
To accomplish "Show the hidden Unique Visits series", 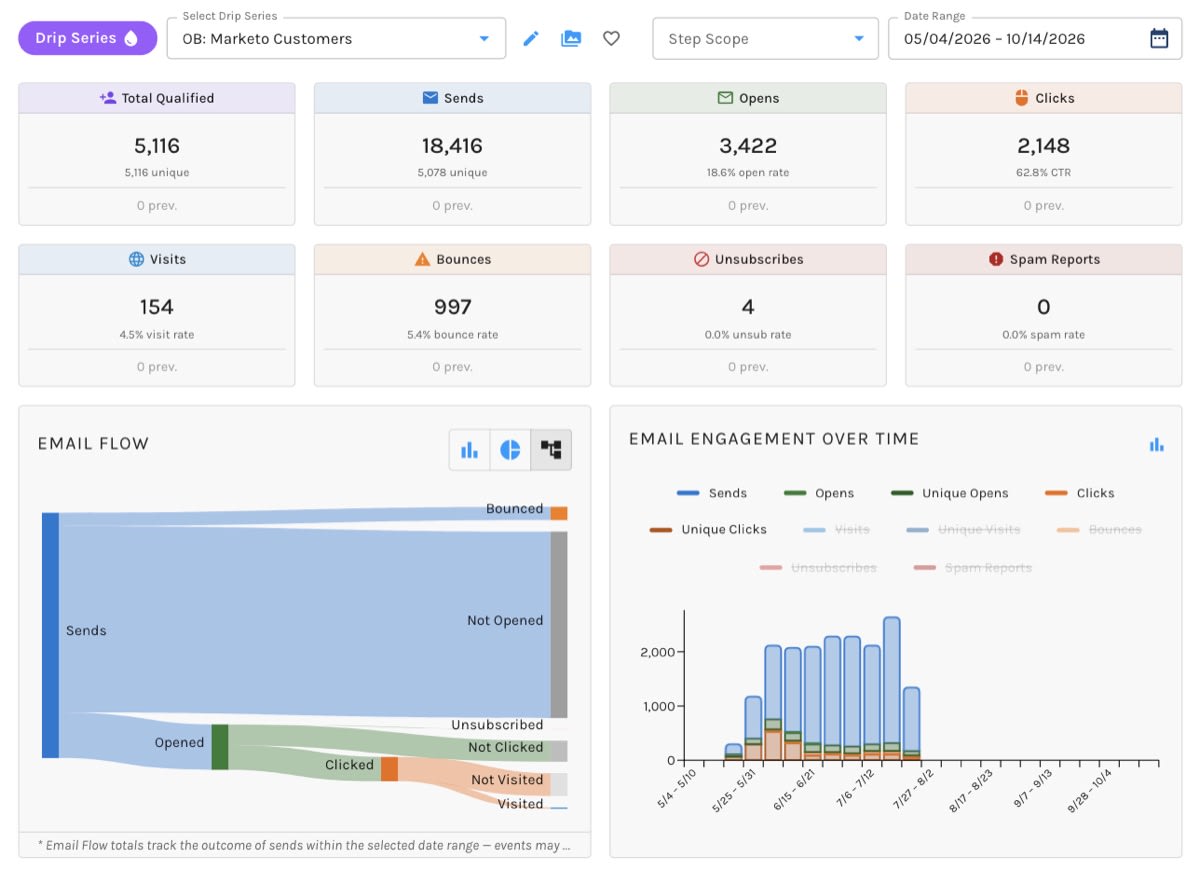I will (964, 530).
